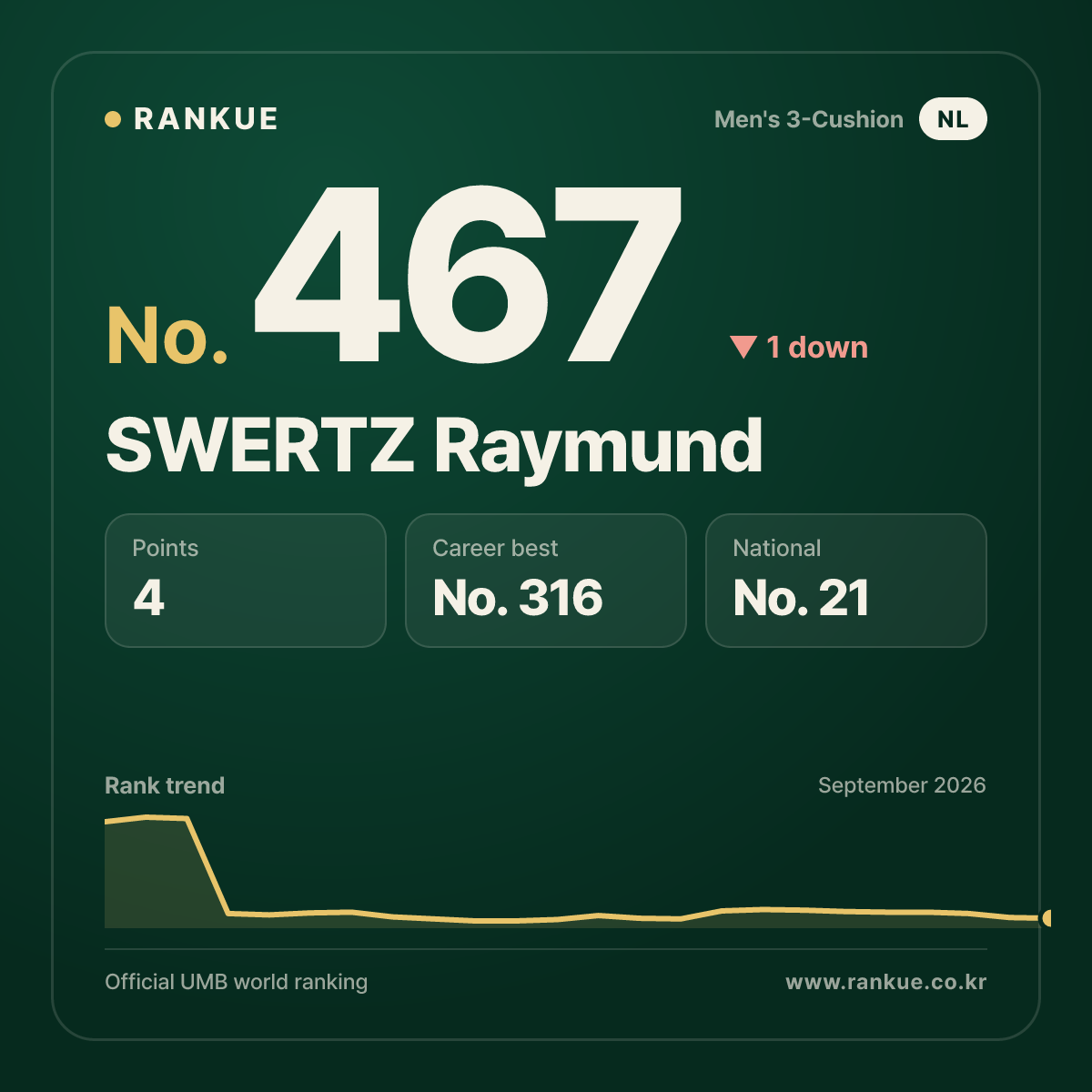Open the www.rankue.co.kr link
Viewport: 1092px width, 1092px height.
(x=886, y=982)
